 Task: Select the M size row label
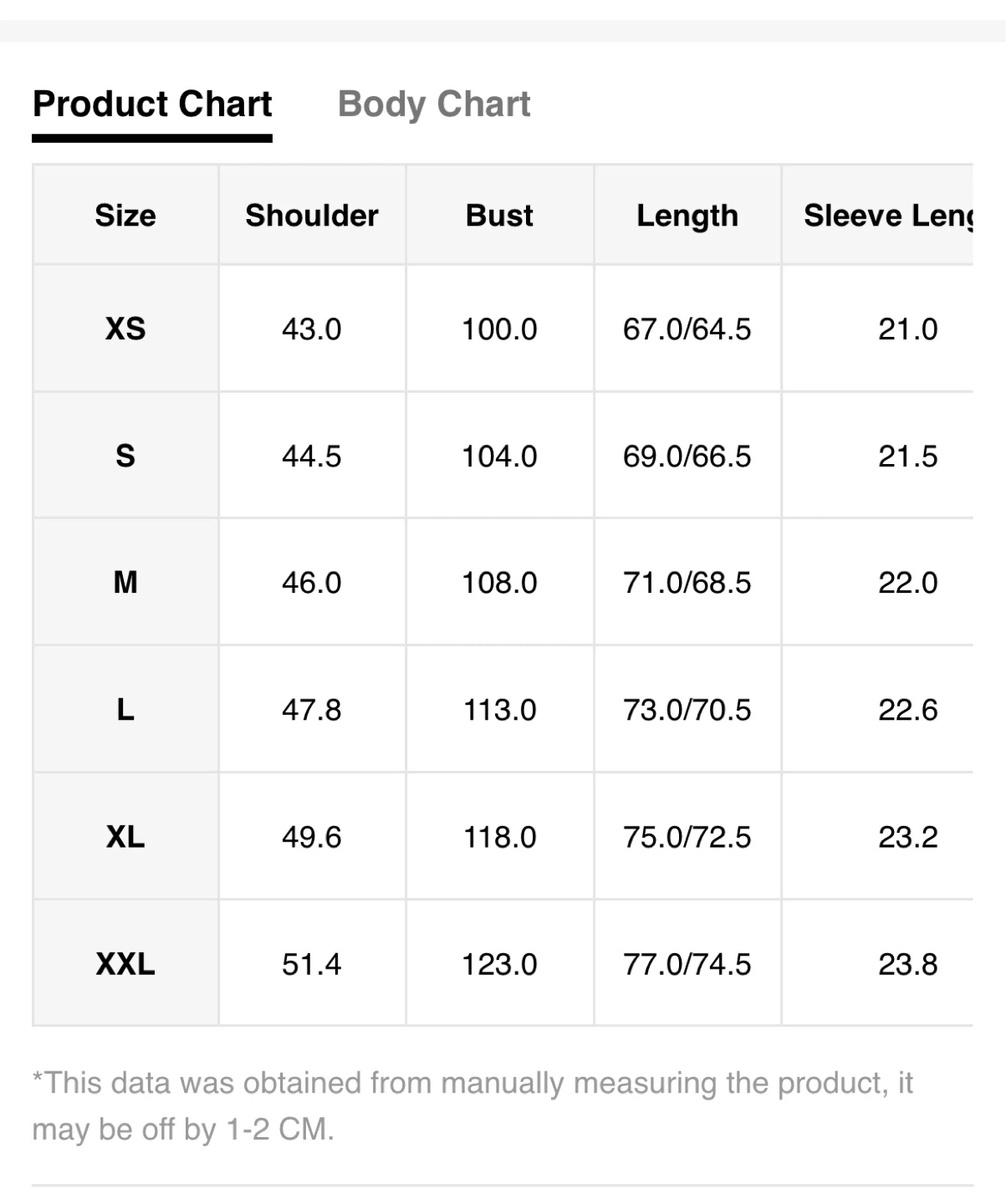[125, 582]
